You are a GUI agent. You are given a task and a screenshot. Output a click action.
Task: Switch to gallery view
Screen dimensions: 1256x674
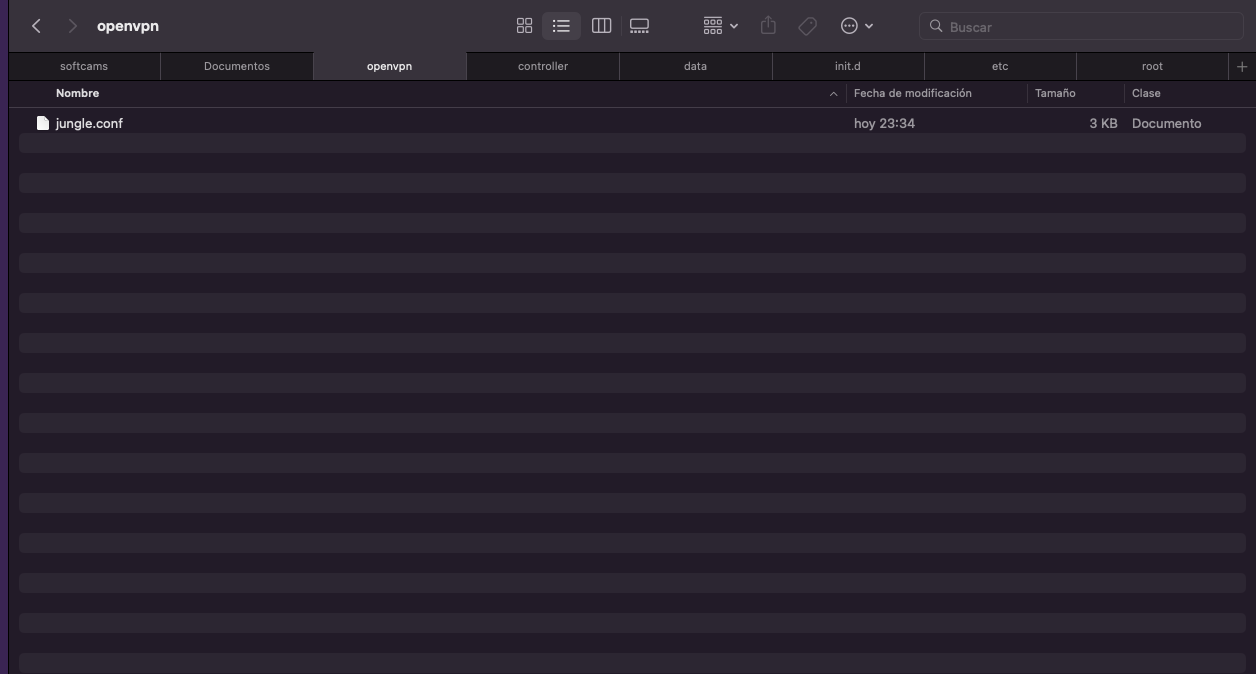[639, 26]
